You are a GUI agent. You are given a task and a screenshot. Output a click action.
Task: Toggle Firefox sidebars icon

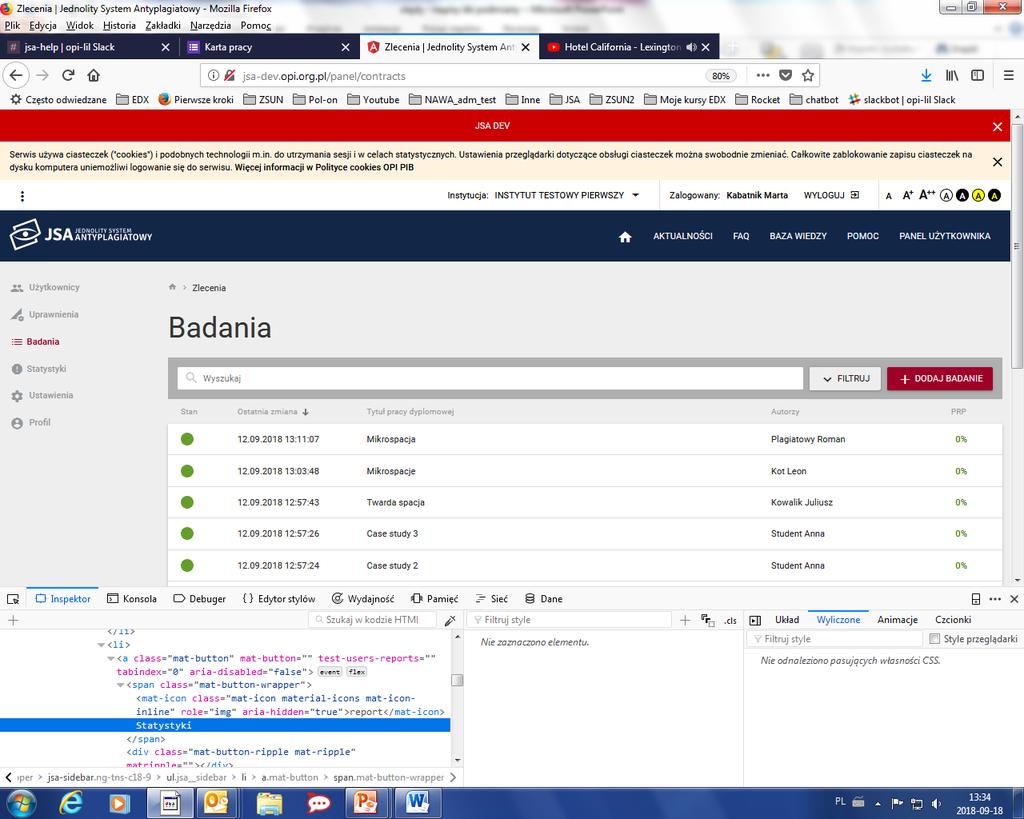(977, 76)
